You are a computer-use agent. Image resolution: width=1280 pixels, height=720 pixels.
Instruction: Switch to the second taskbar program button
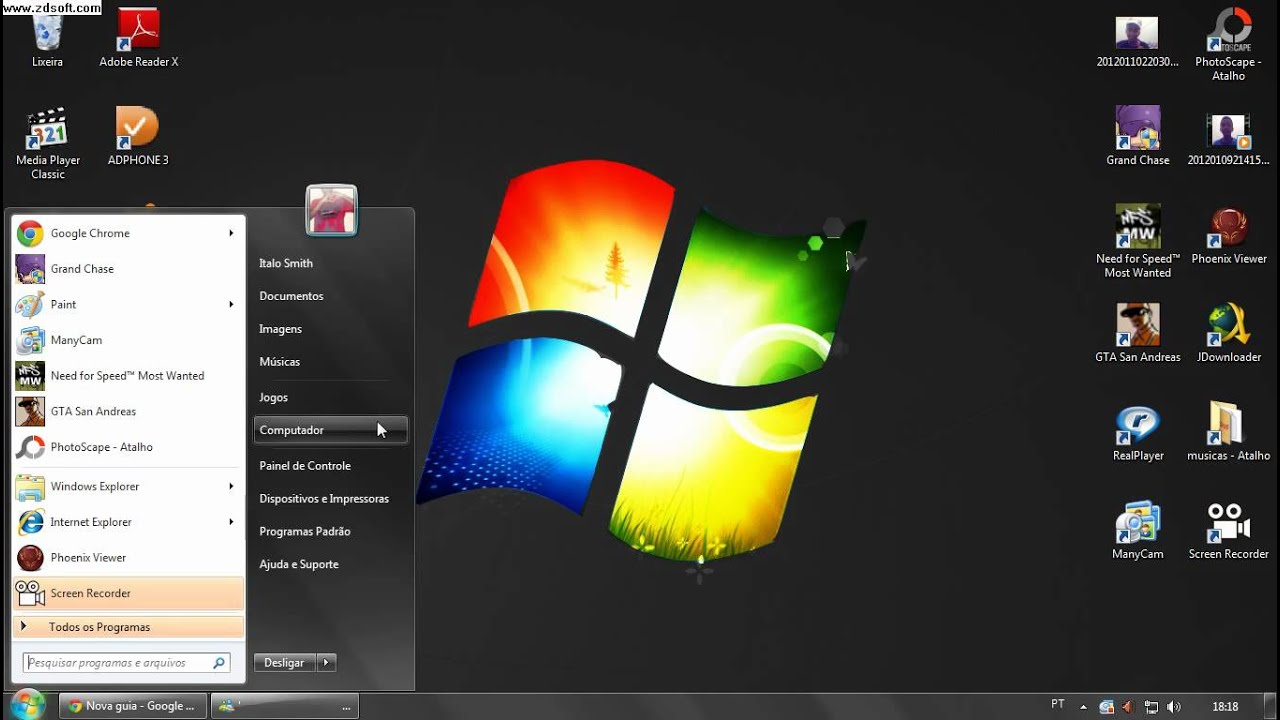[x=285, y=706]
